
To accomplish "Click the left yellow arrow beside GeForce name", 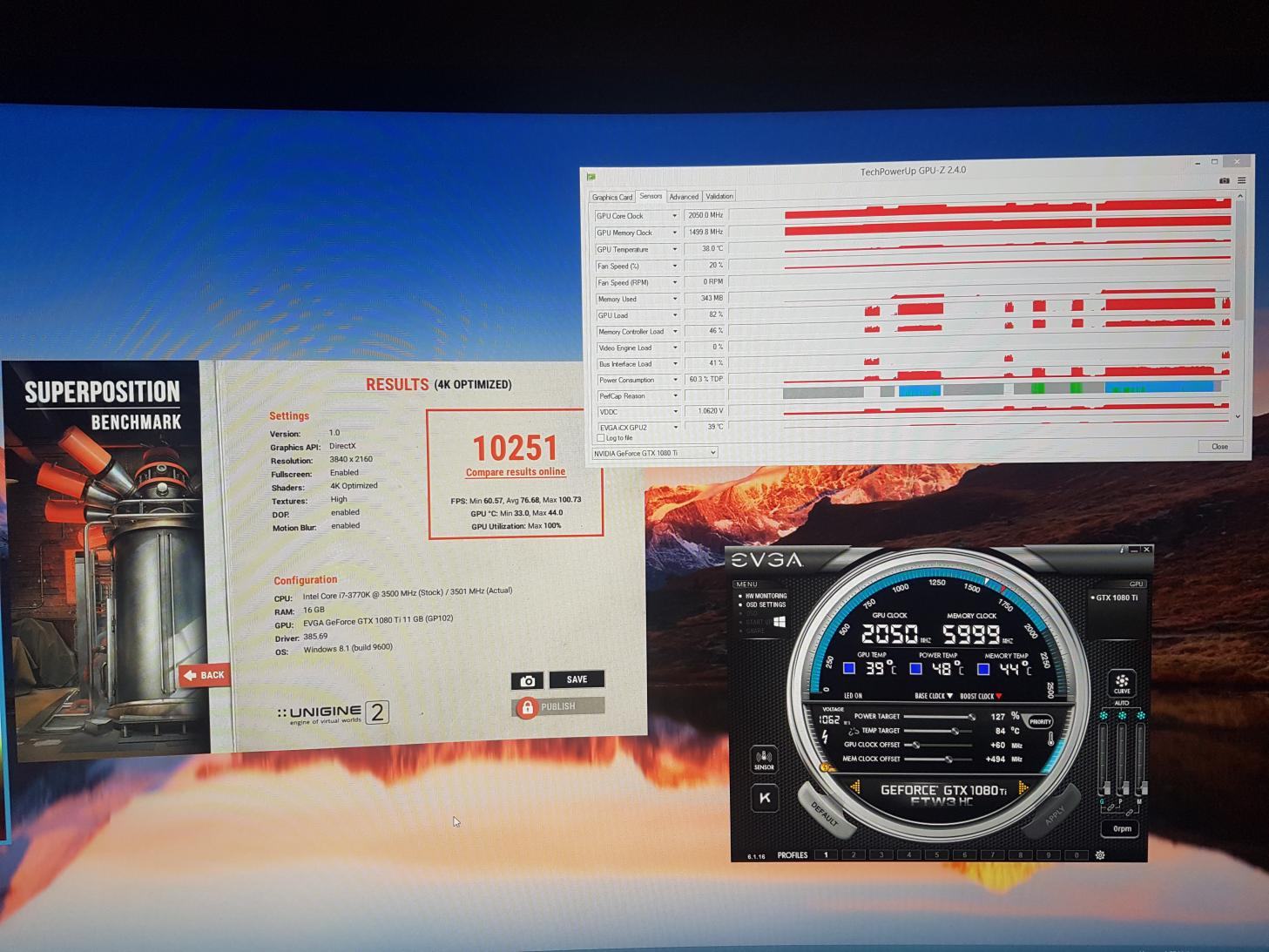I will click(855, 787).
